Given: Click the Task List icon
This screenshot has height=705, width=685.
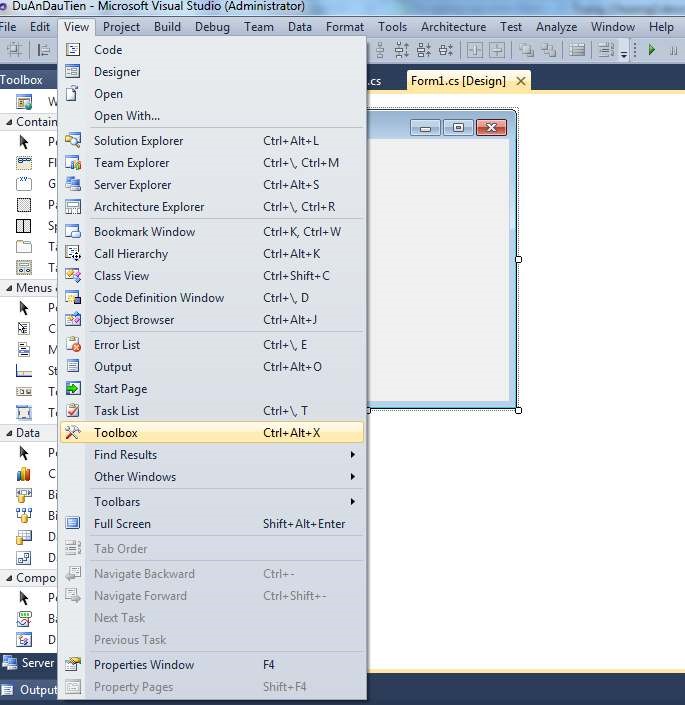Looking at the screenshot, I should click(x=73, y=411).
